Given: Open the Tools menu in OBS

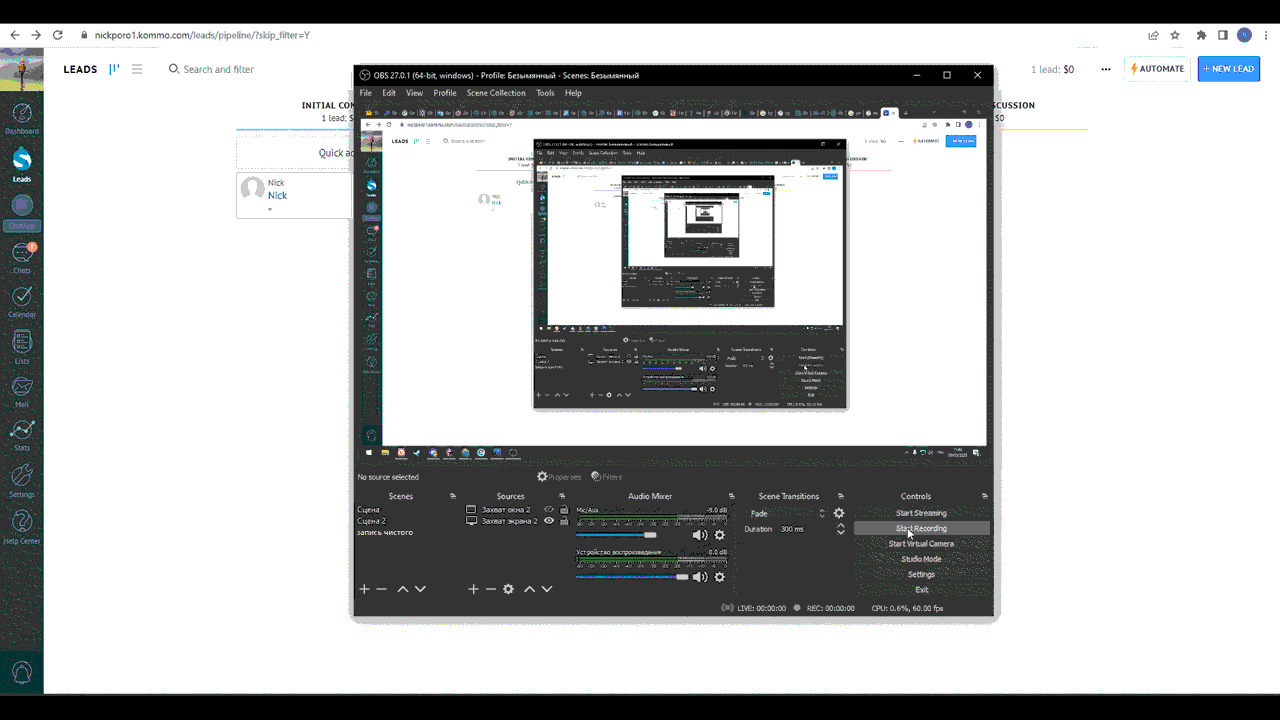Looking at the screenshot, I should (545, 93).
